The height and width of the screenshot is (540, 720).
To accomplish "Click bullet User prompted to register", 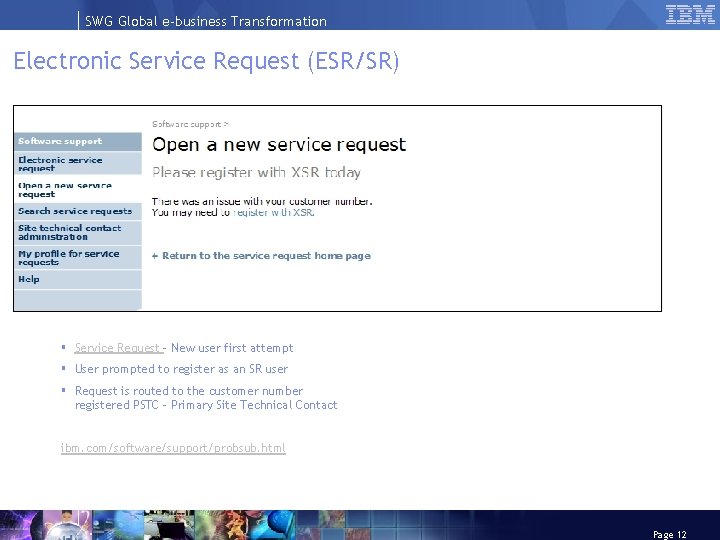I will (x=181, y=369).
